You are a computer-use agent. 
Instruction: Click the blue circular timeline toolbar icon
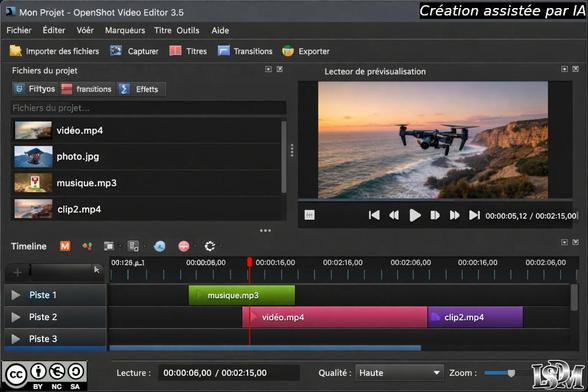(x=159, y=246)
